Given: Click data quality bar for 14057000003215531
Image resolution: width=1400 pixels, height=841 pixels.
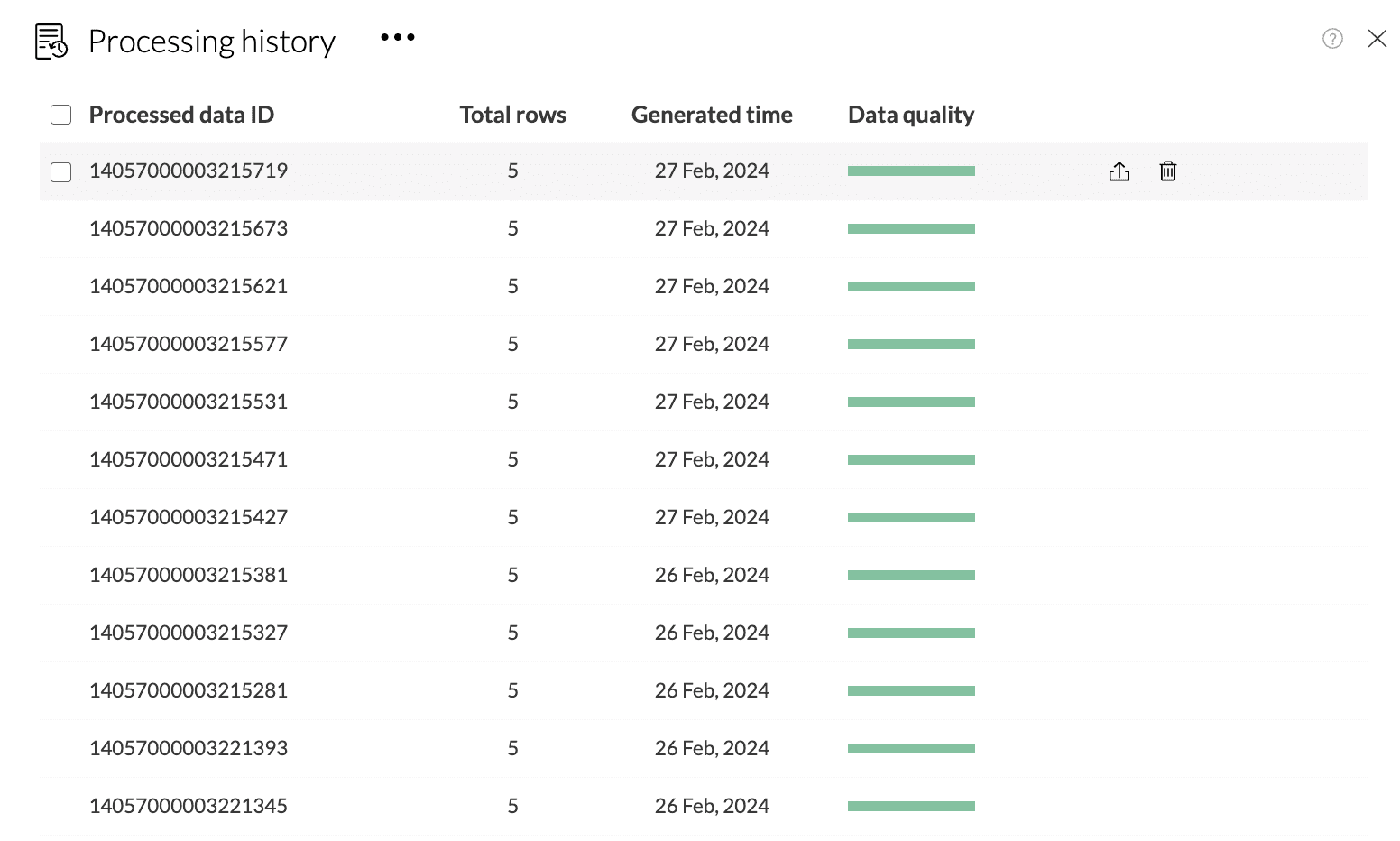Looking at the screenshot, I should (911, 402).
